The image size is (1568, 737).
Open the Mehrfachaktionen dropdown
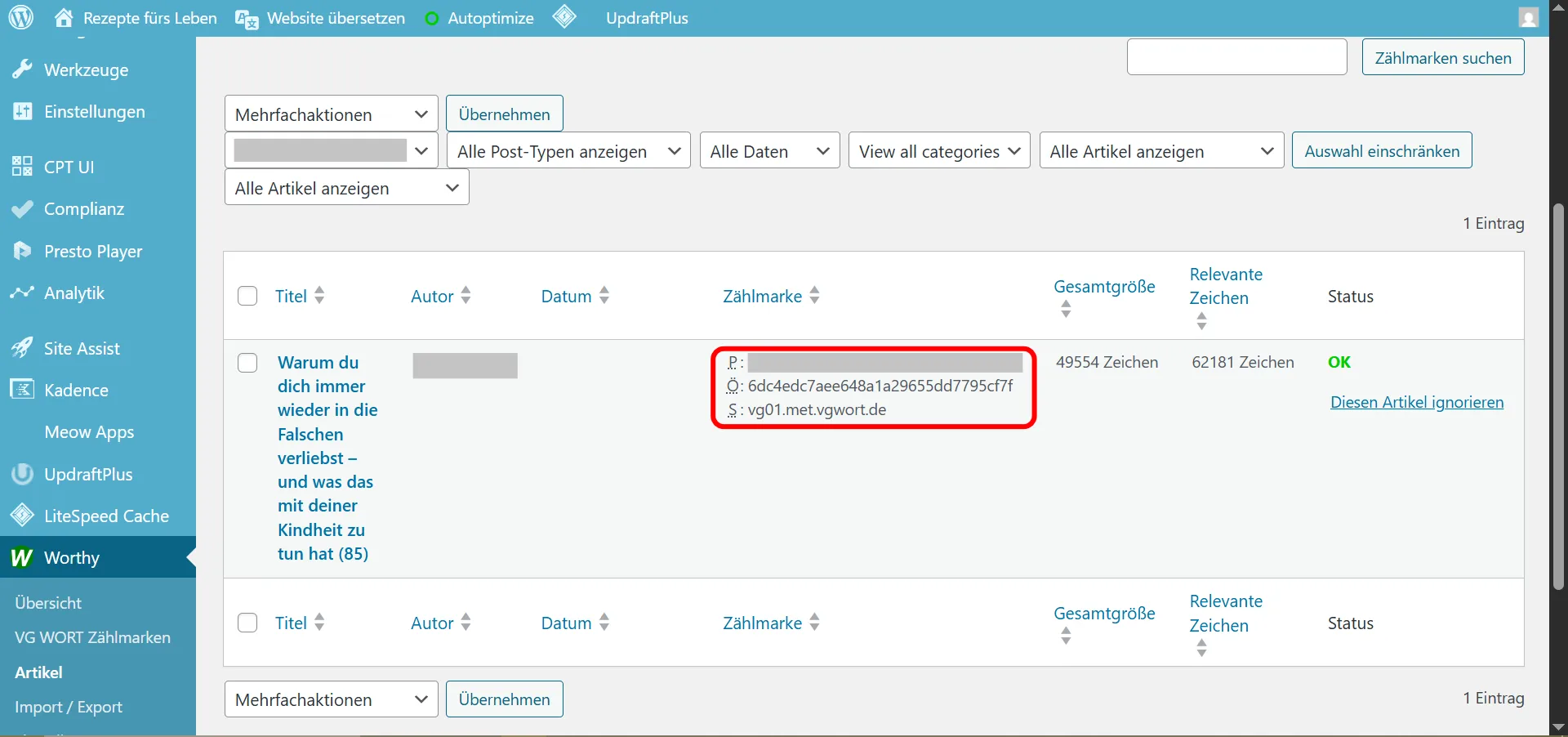click(x=331, y=114)
